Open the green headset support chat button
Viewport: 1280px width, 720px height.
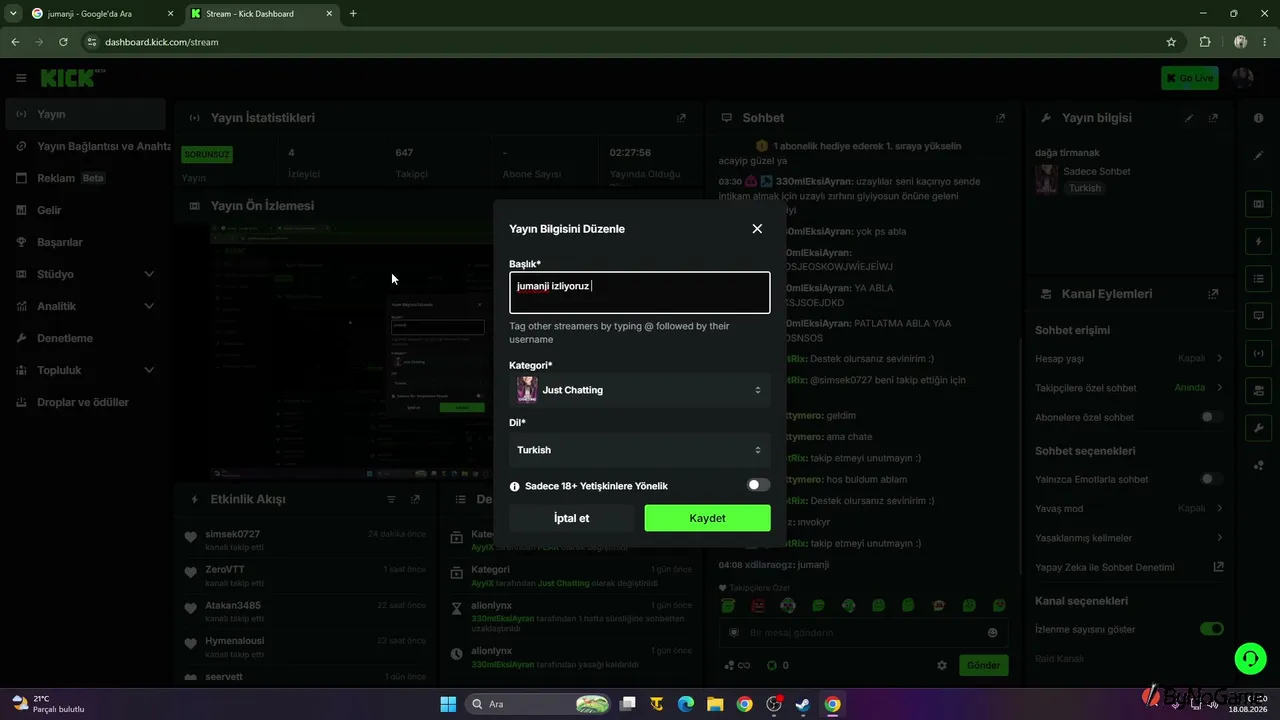(1250, 659)
